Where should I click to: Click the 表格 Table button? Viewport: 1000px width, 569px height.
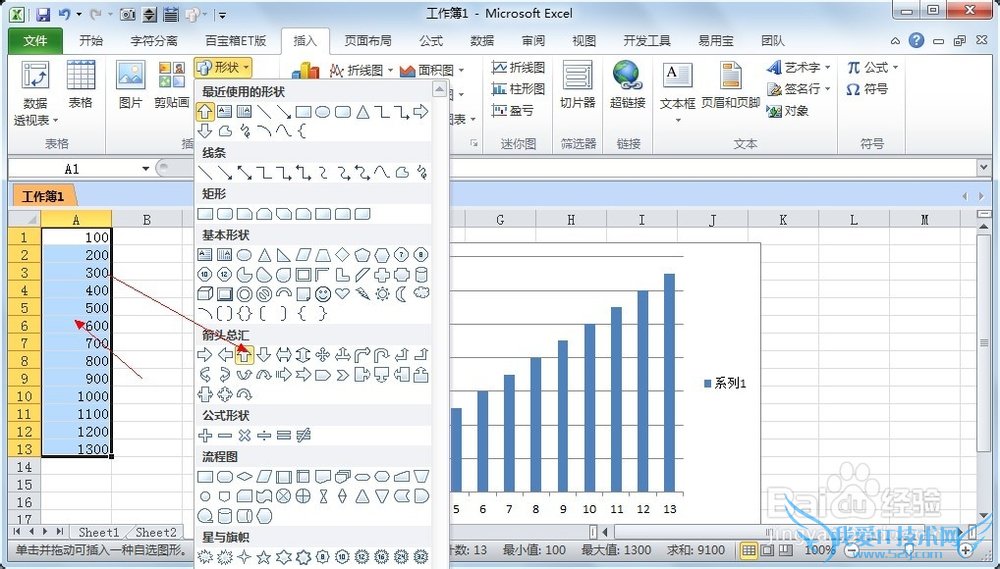tap(80, 84)
